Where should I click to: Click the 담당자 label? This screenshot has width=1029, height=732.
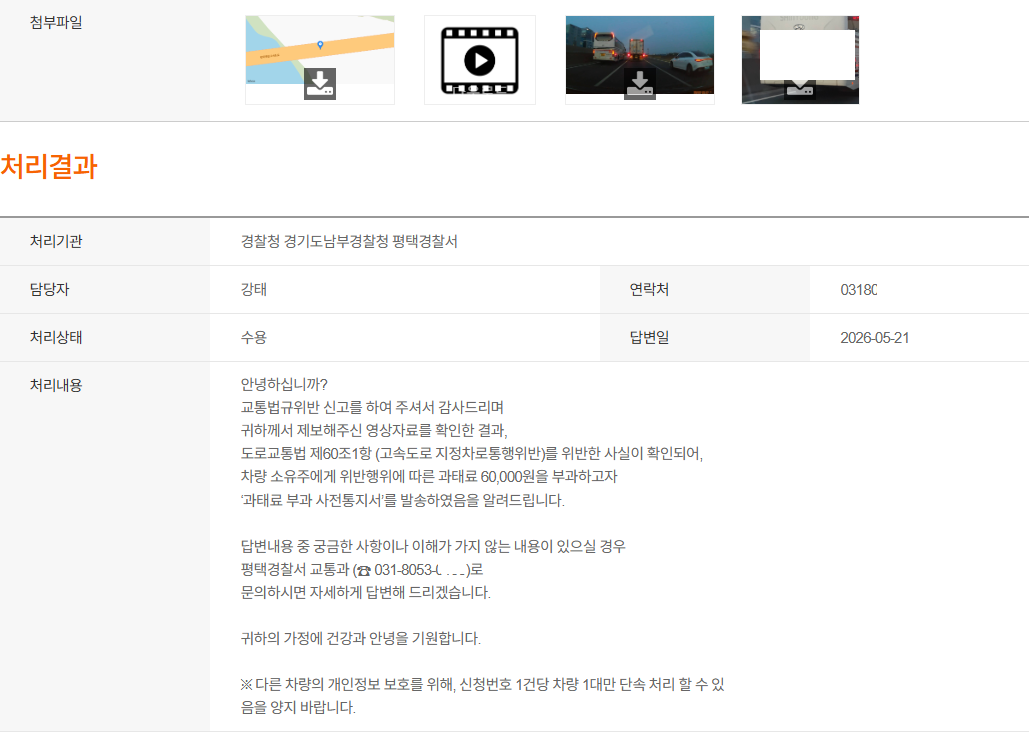tap(49, 290)
